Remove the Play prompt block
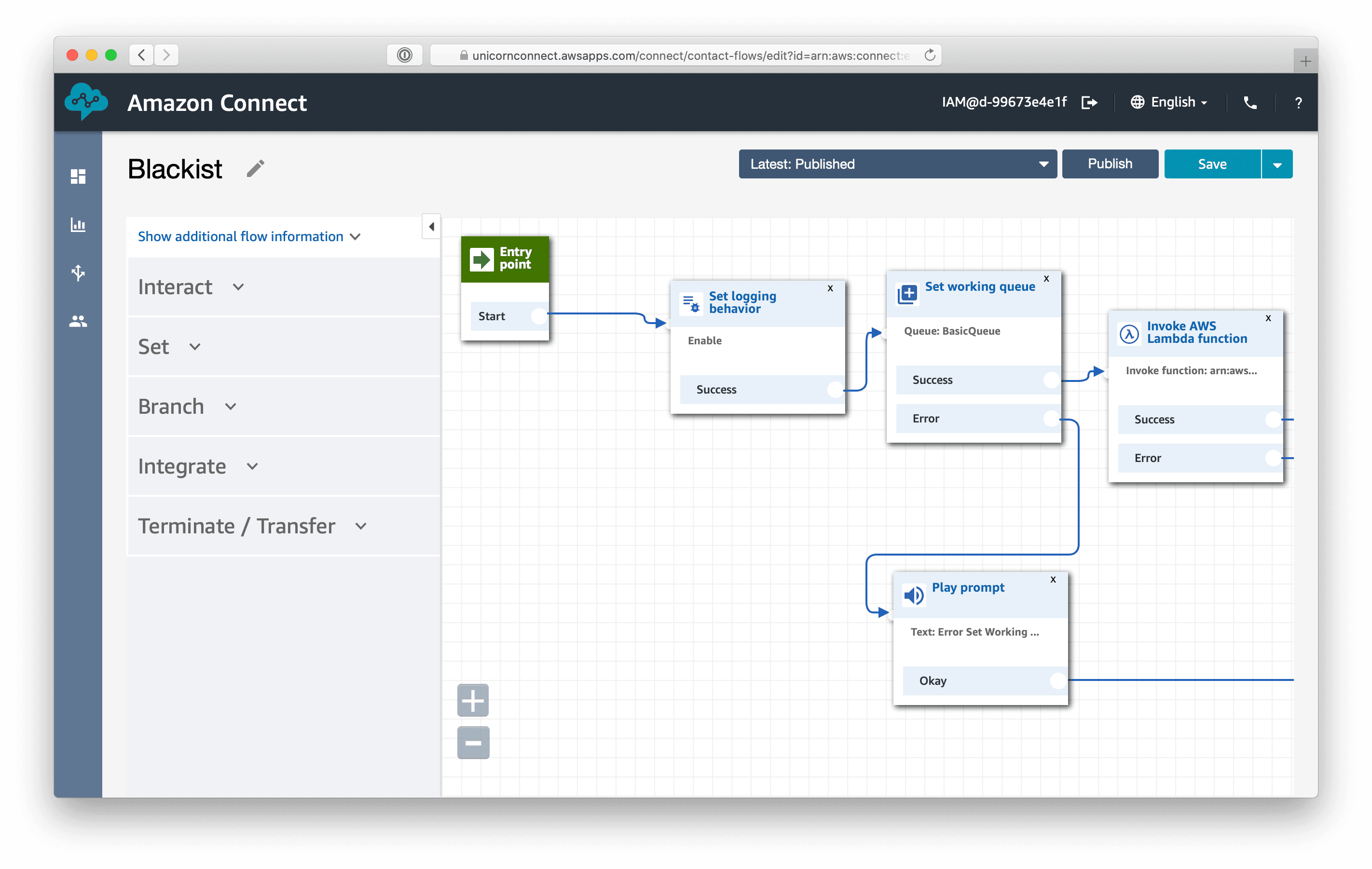Screen dimensions: 1372x869 (1053, 579)
